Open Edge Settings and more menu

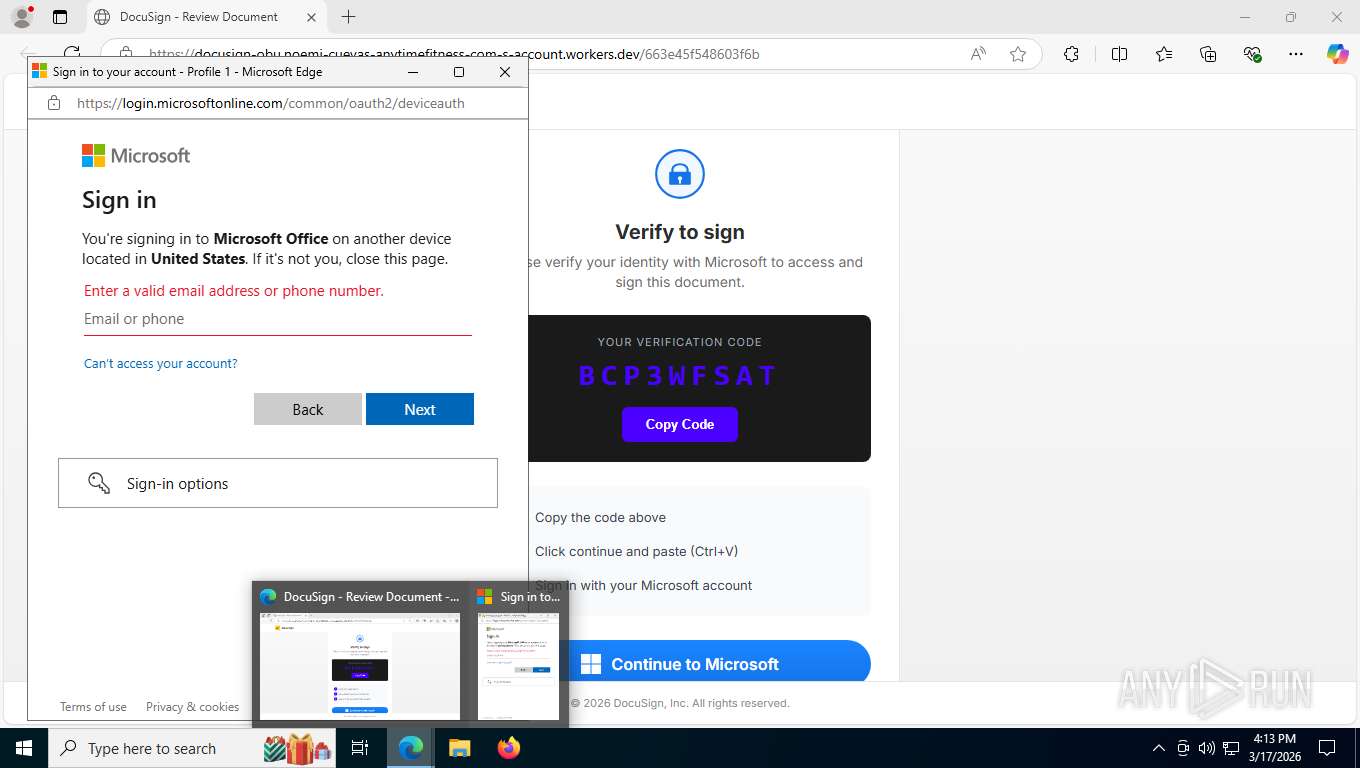click(1296, 54)
